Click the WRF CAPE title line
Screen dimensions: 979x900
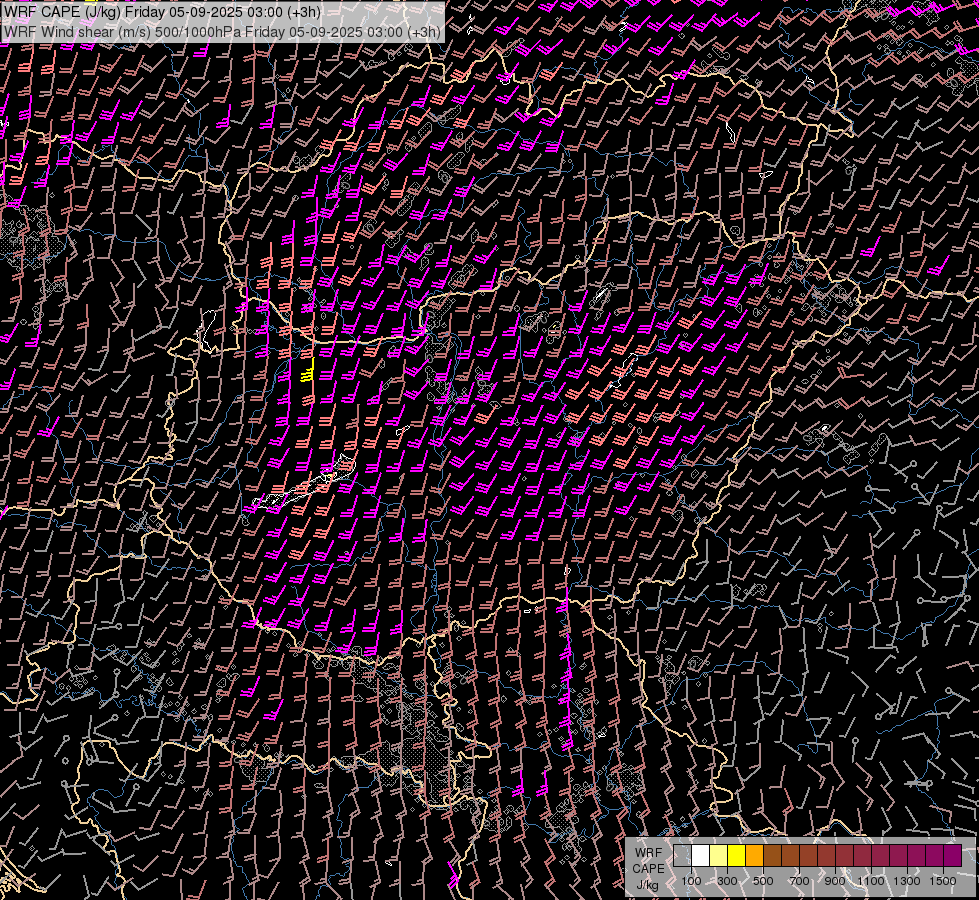[163, 12]
